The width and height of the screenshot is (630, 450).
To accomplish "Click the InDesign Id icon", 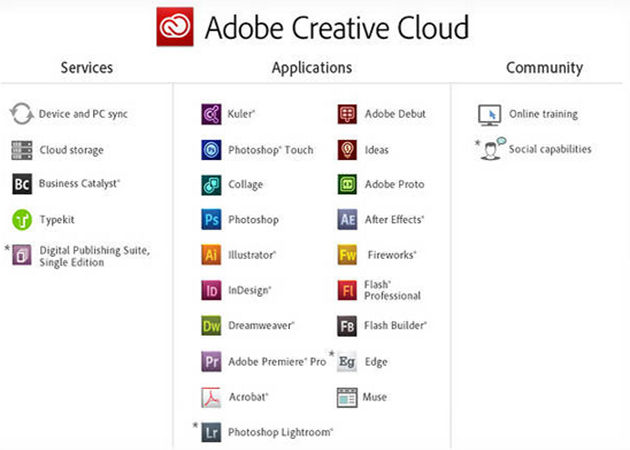I will 211,291.
